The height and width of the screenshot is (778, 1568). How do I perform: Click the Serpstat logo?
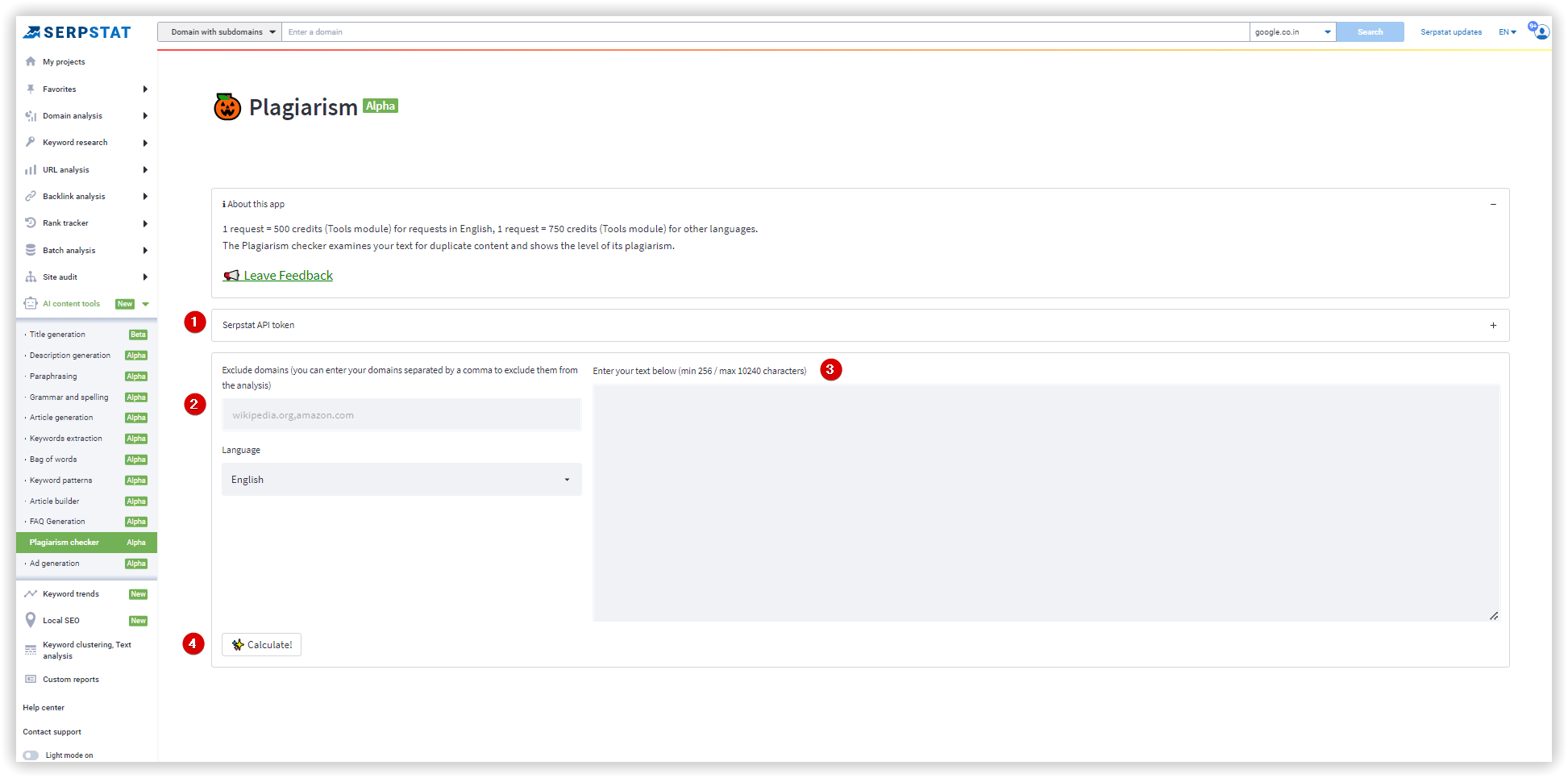pos(77,32)
